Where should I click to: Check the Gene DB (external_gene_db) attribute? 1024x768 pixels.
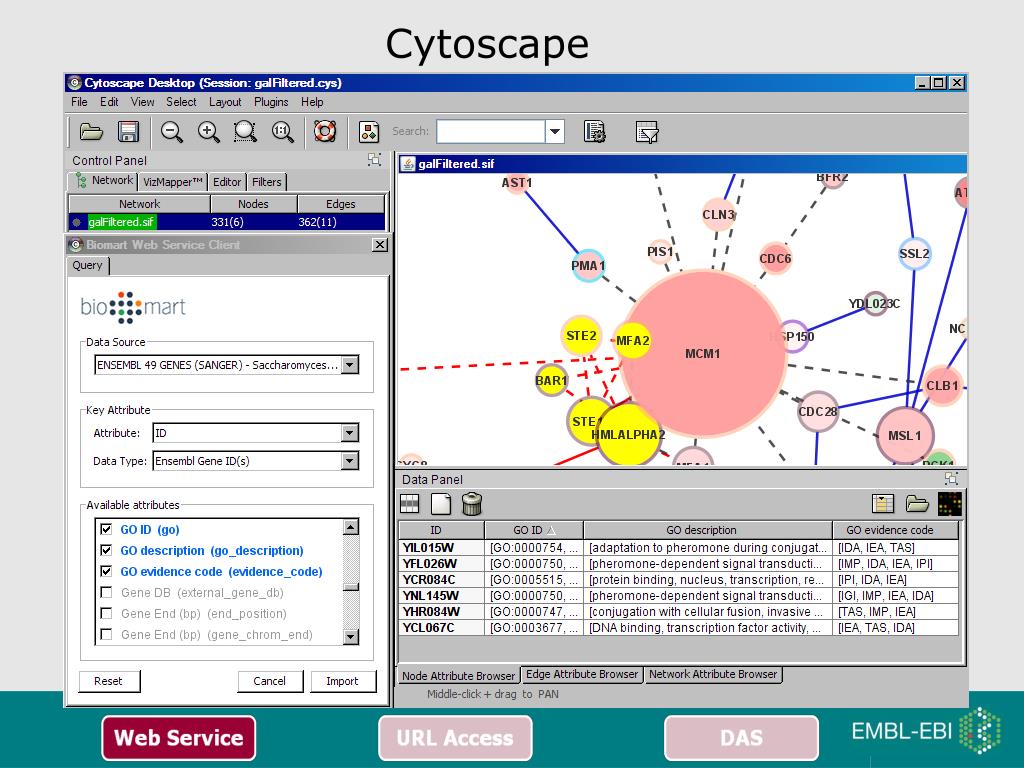pyautogui.click(x=106, y=592)
